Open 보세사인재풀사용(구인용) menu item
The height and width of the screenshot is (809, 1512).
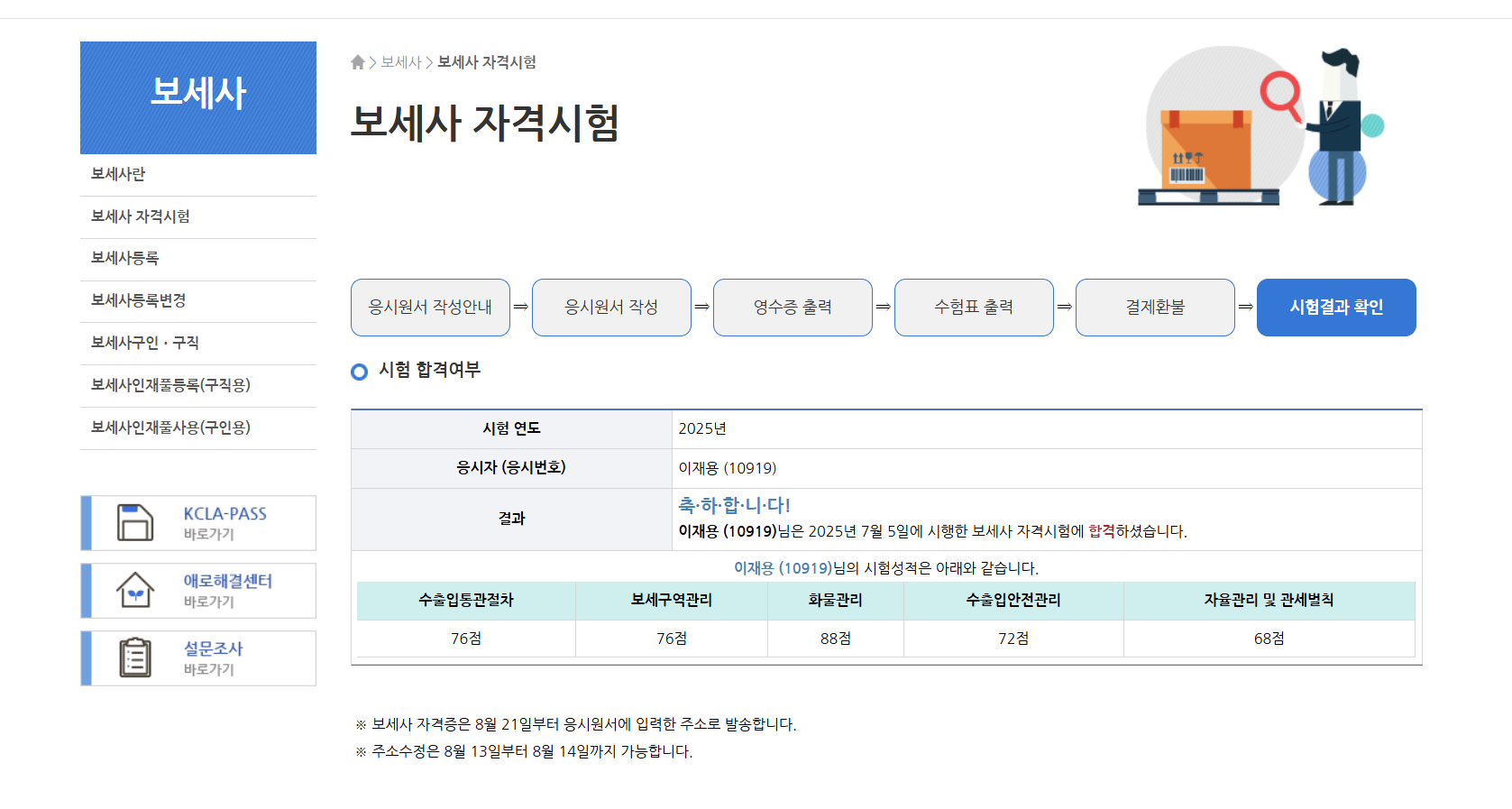(x=170, y=427)
